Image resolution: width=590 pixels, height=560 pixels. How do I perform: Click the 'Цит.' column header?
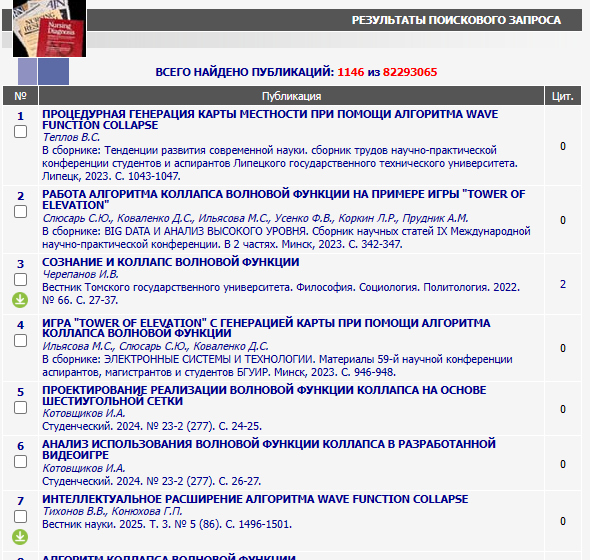(x=563, y=96)
